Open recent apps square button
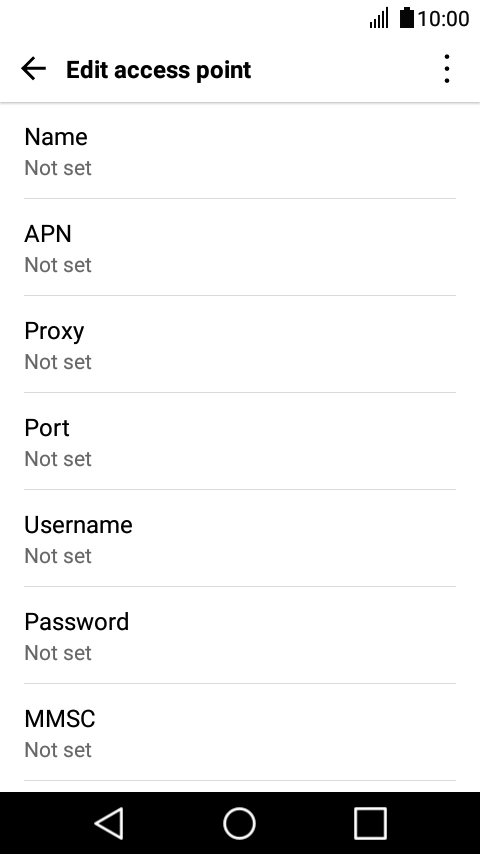480x854 pixels. point(370,823)
